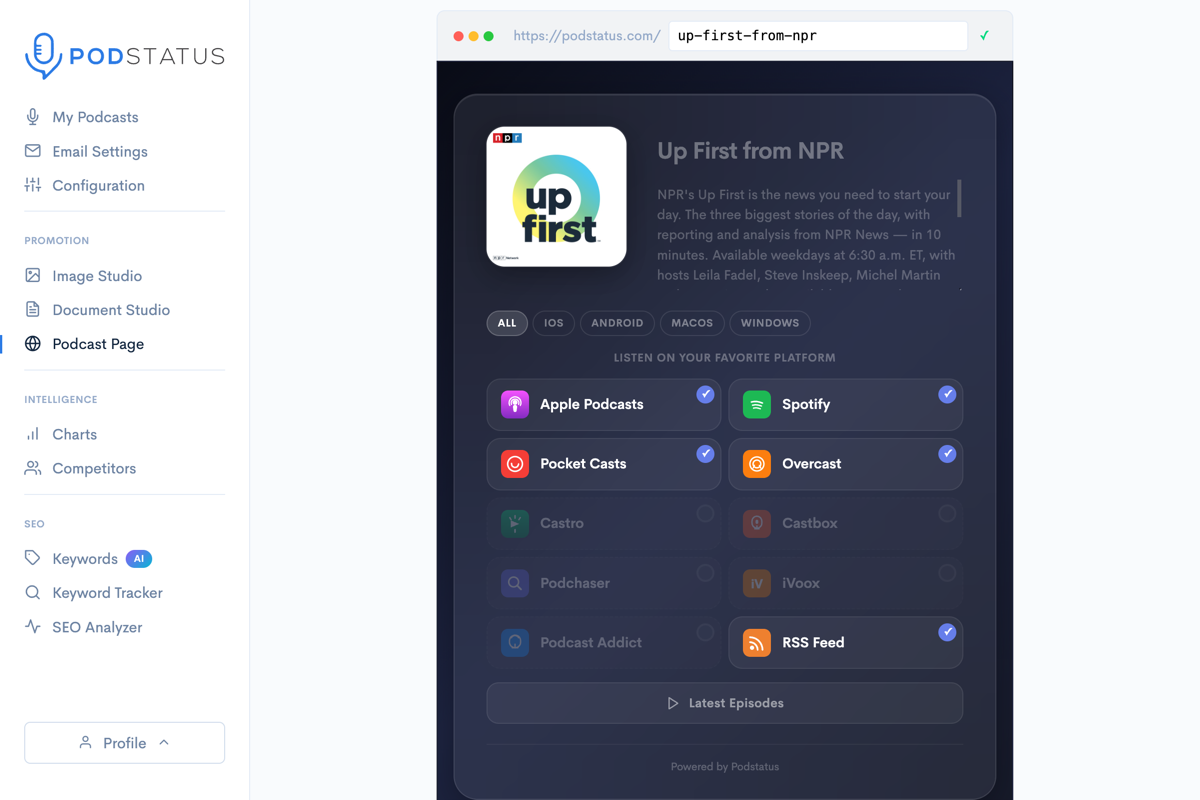Enable the Podchaser platform
This screenshot has height=800, width=1200.
point(707,573)
